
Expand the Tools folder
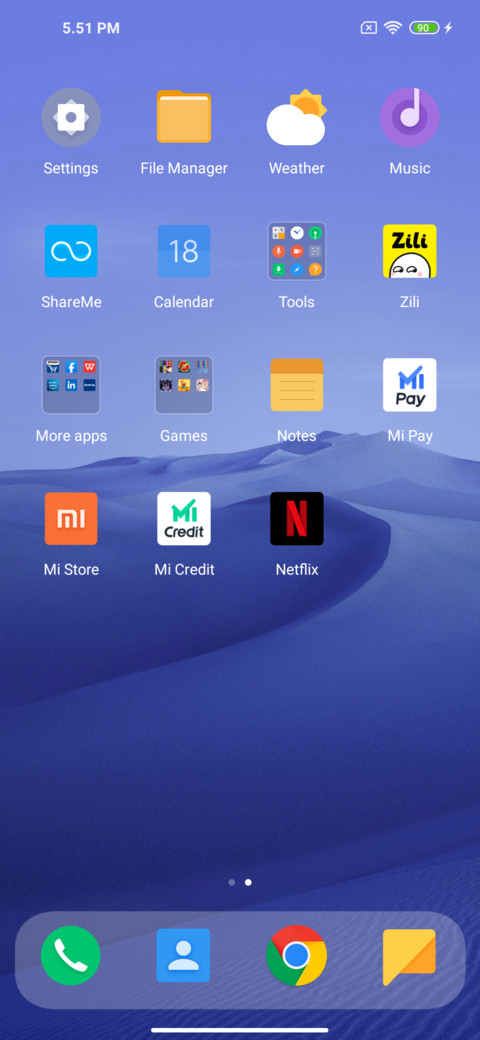pos(296,251)
